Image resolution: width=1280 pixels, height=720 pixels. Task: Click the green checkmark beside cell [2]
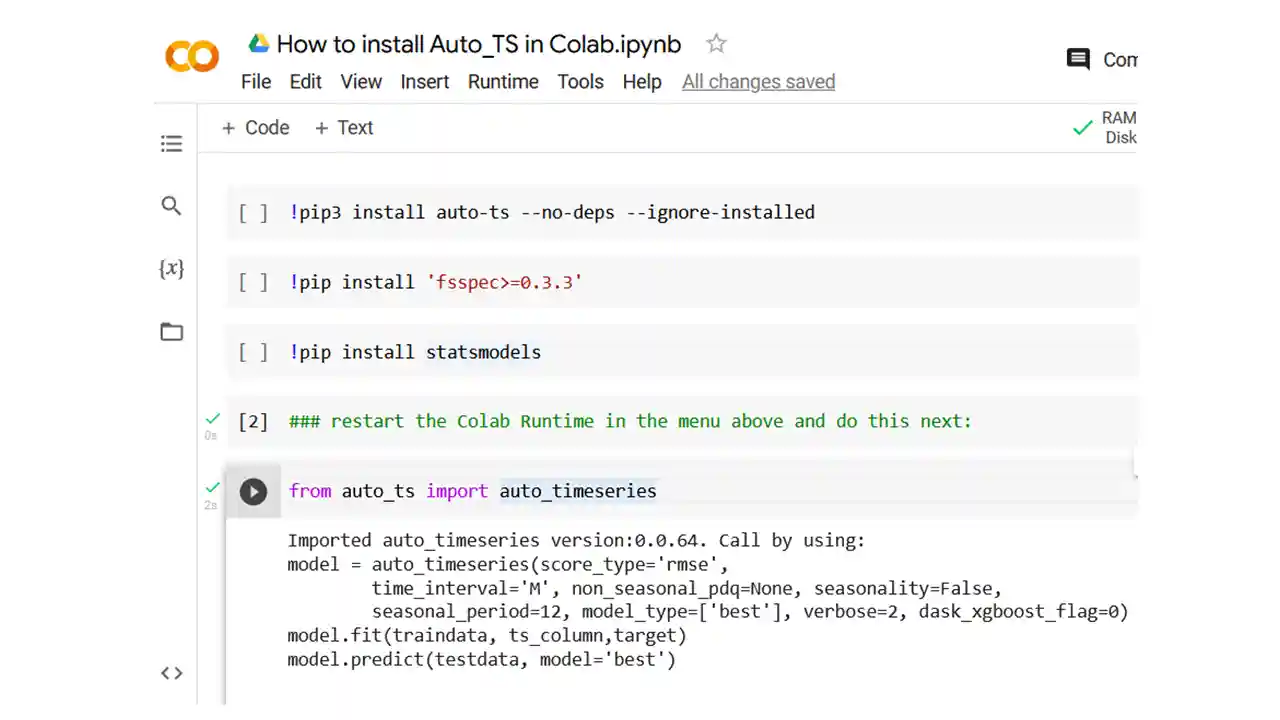click(x=211, y=419)
